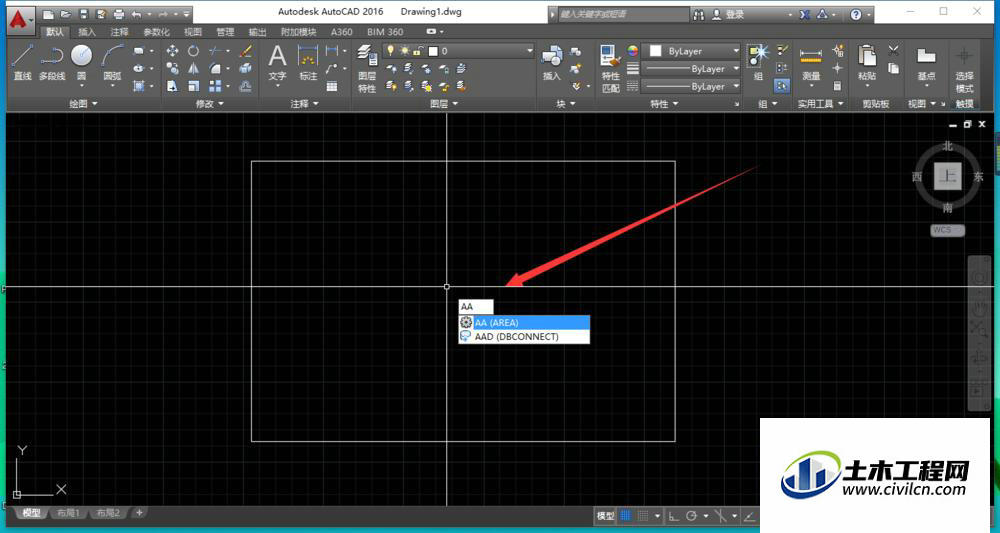Expand the 绘图 panel dropdown
Viewport: 1000px width, 533px height.
84,103
